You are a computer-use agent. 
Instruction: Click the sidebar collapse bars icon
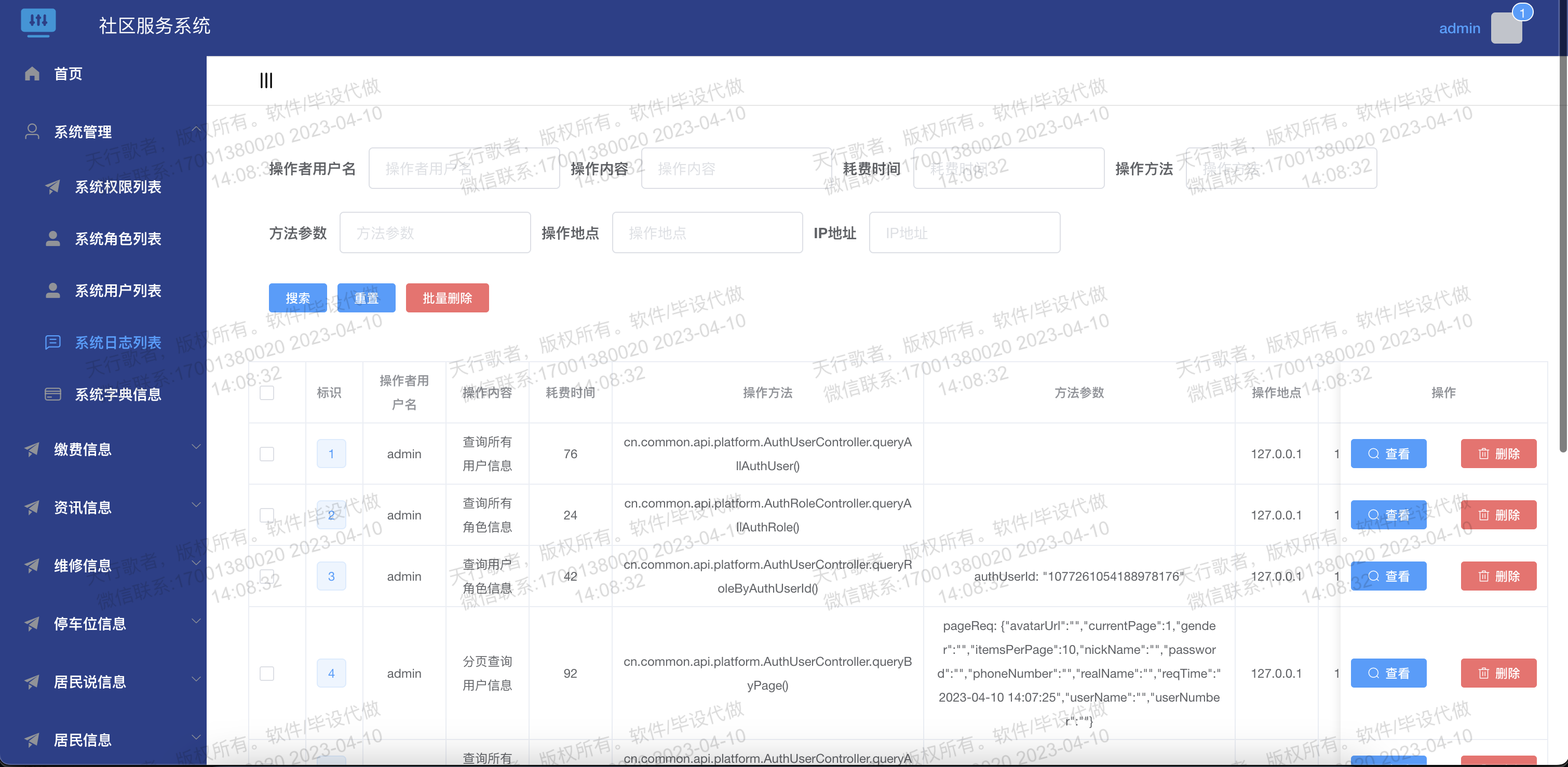coord(266,80)
